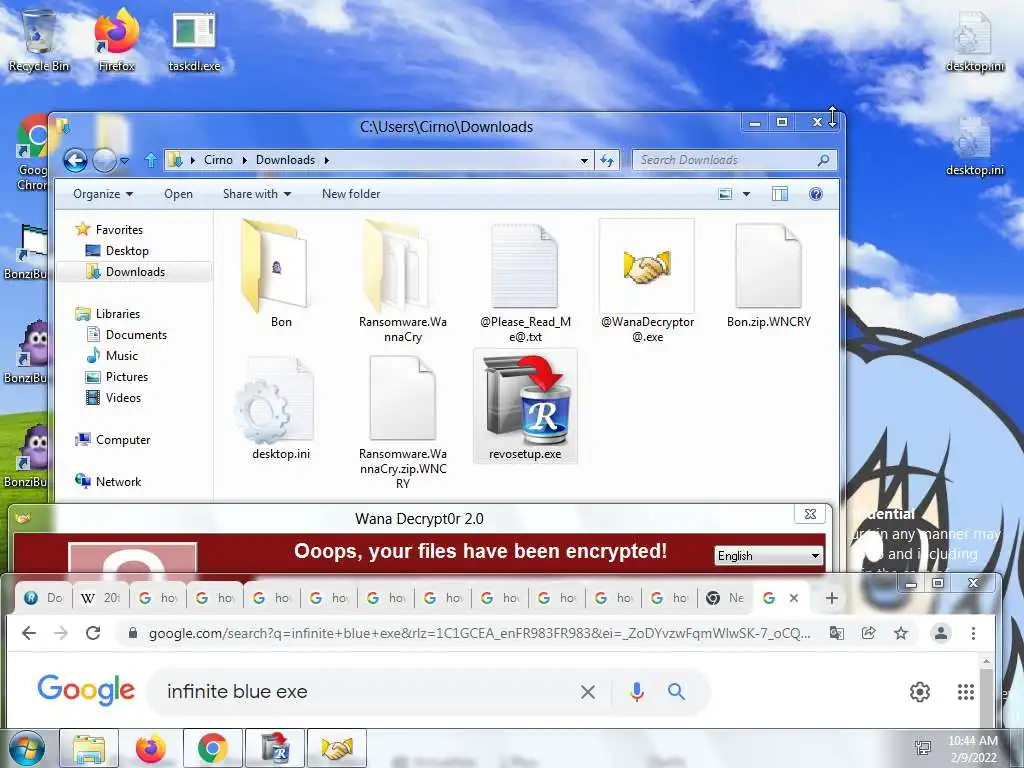Viewport: 1024px width, 768px height.
Task: Close the active Google Chrome tab
Action: point(794,598)
